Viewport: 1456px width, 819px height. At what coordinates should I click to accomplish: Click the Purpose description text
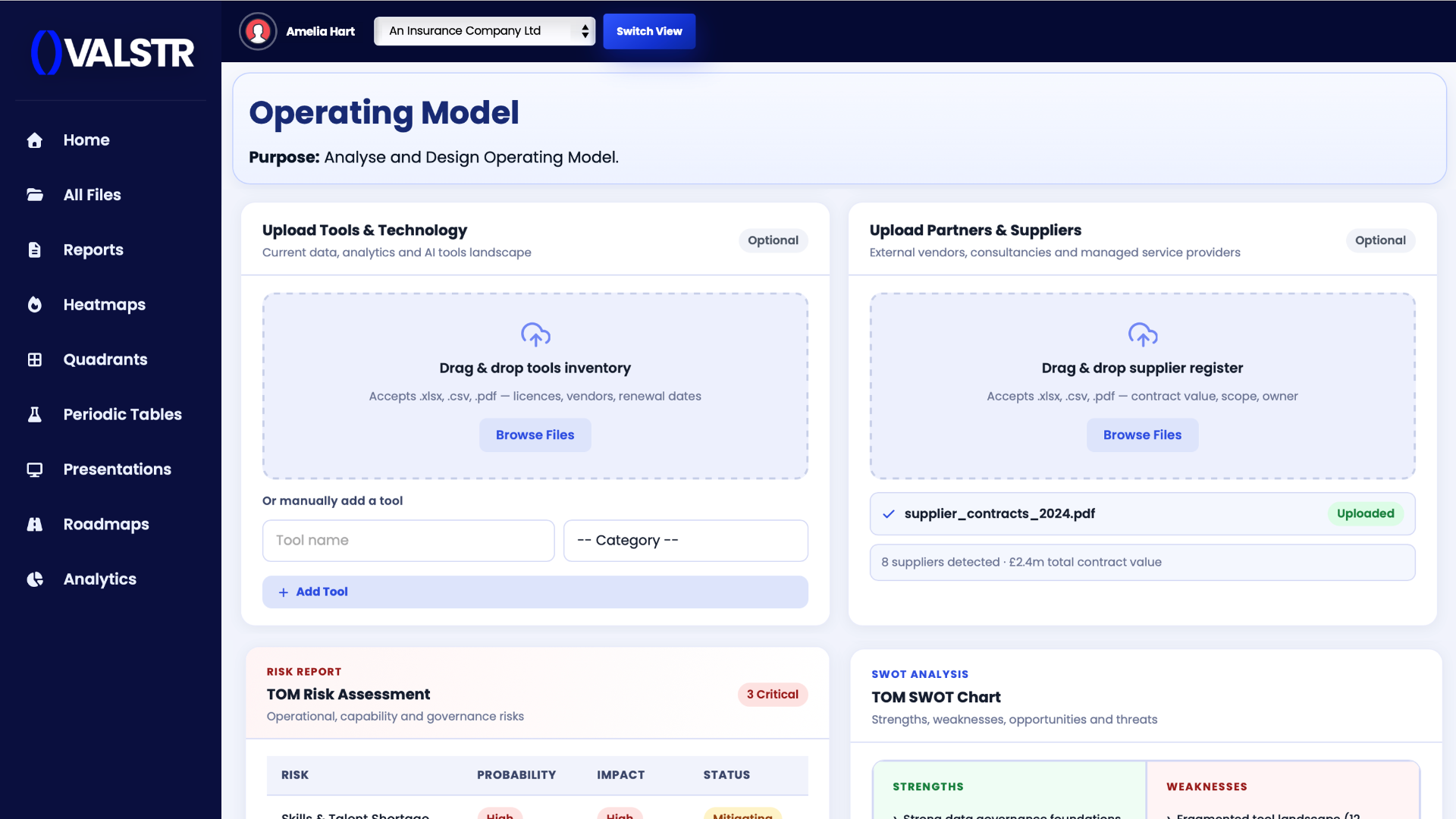[x=434, y=158]
